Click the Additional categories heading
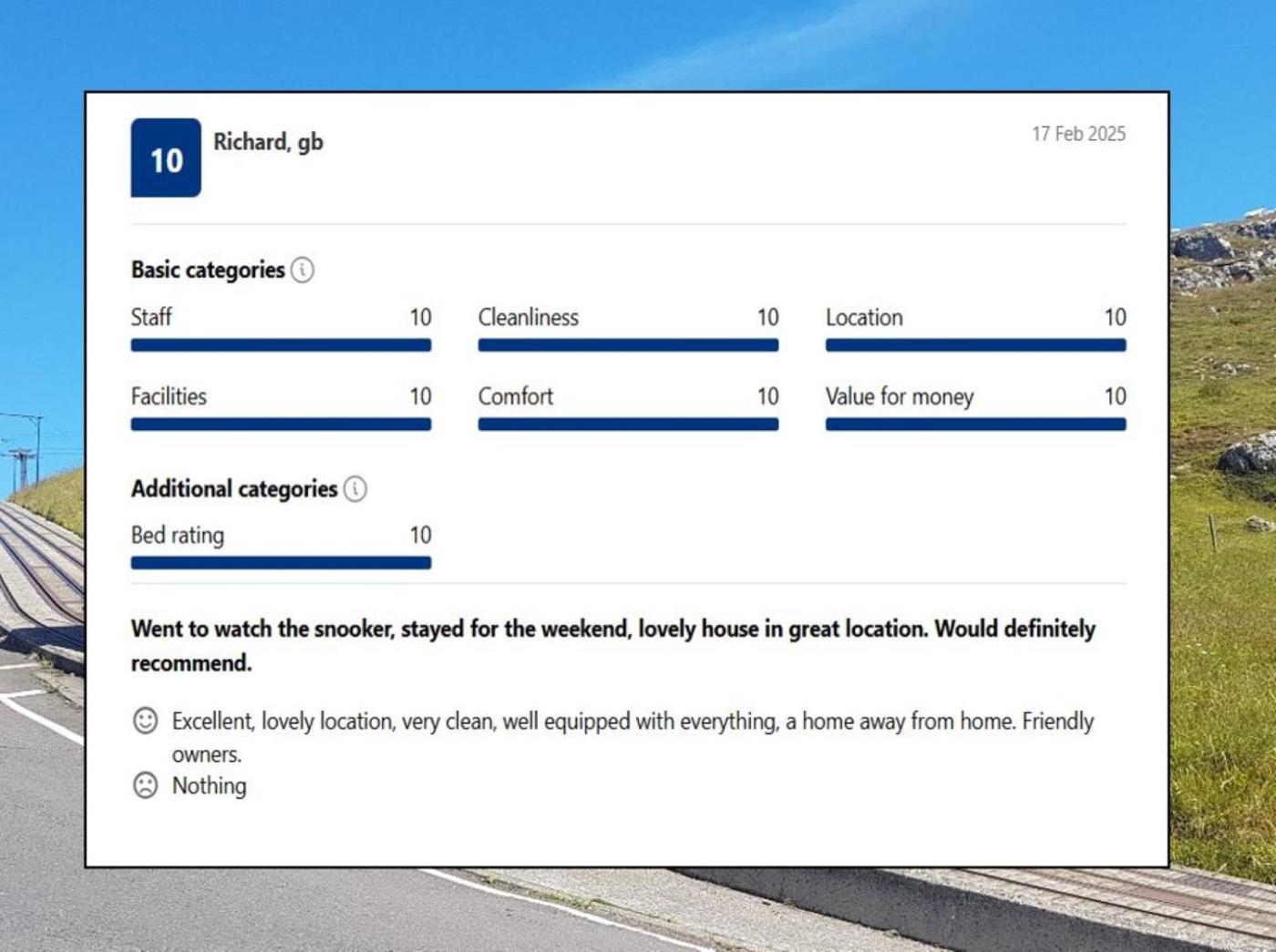 (x=234, y=489)
